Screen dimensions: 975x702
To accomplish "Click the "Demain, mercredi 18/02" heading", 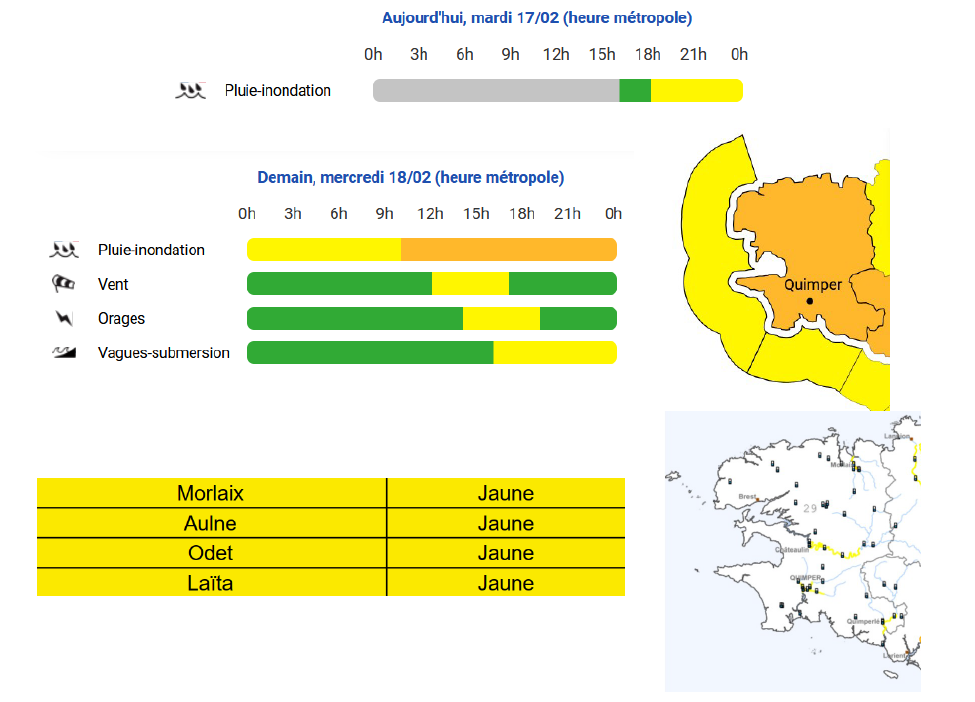I will (410, 177).
